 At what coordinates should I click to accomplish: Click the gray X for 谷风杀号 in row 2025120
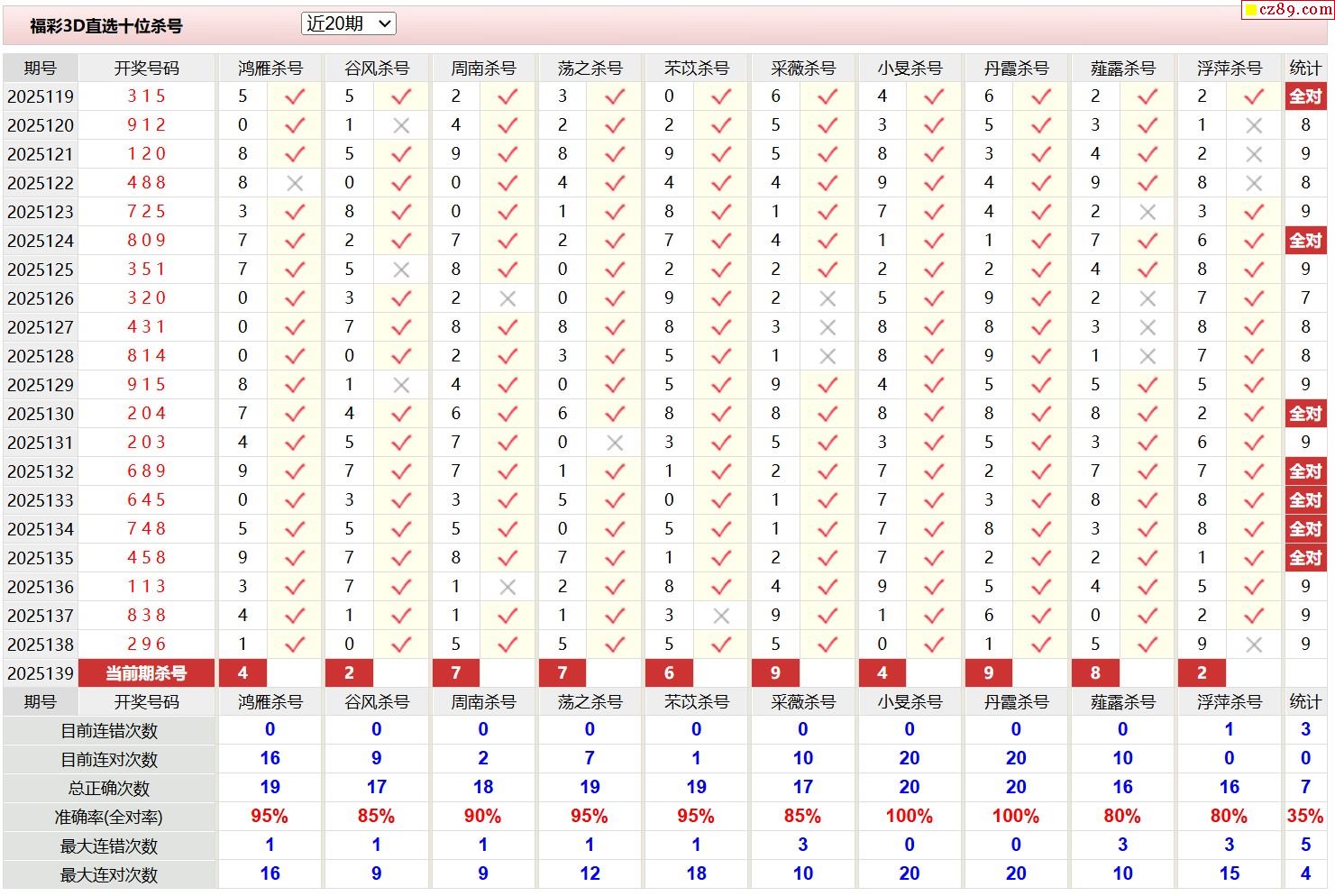click(401, 125)
